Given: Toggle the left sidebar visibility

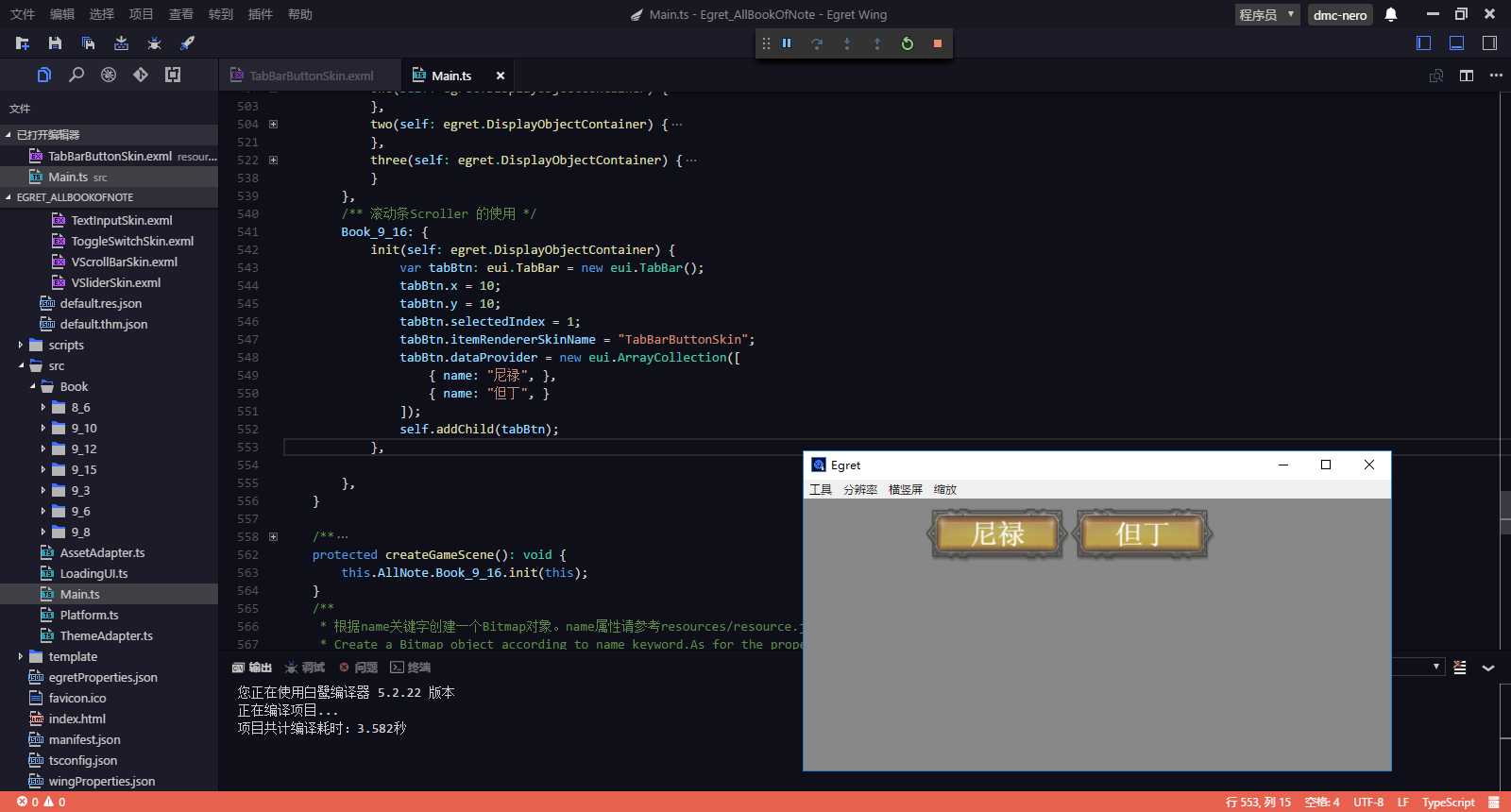Looking at the screenshot, I should click(x=1424, y=43).
